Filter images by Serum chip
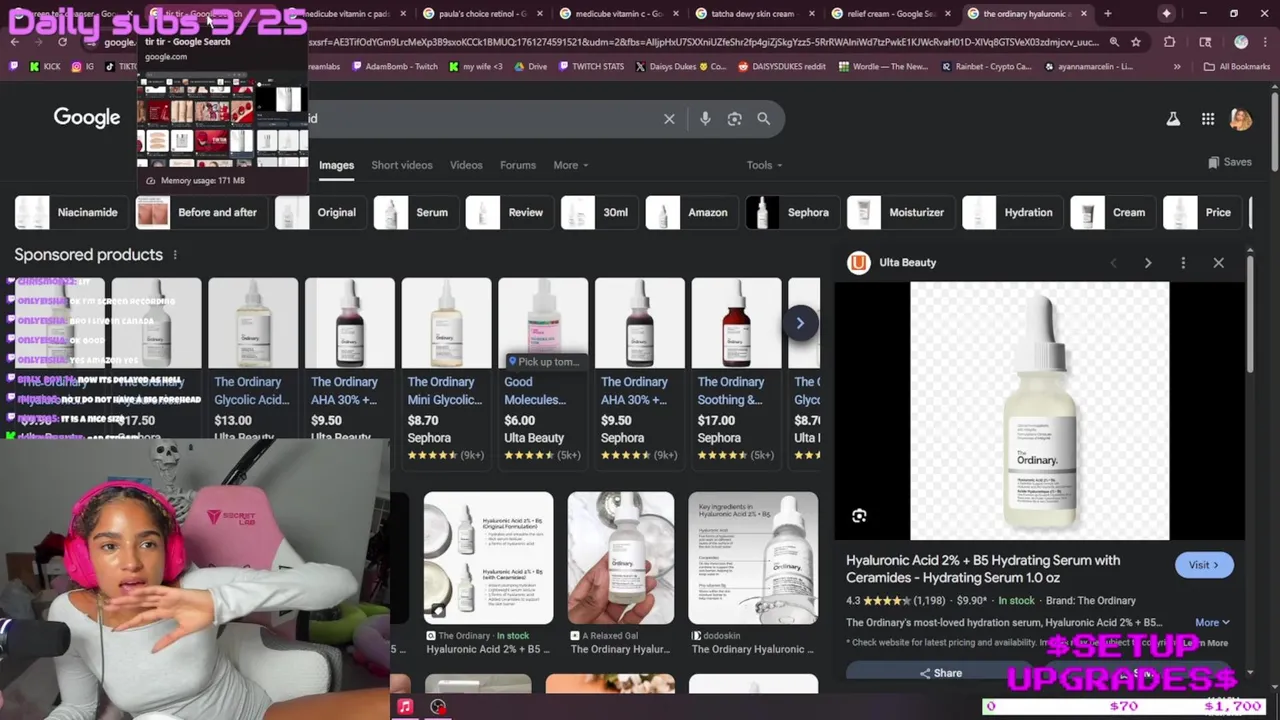 tap(416, 212)
